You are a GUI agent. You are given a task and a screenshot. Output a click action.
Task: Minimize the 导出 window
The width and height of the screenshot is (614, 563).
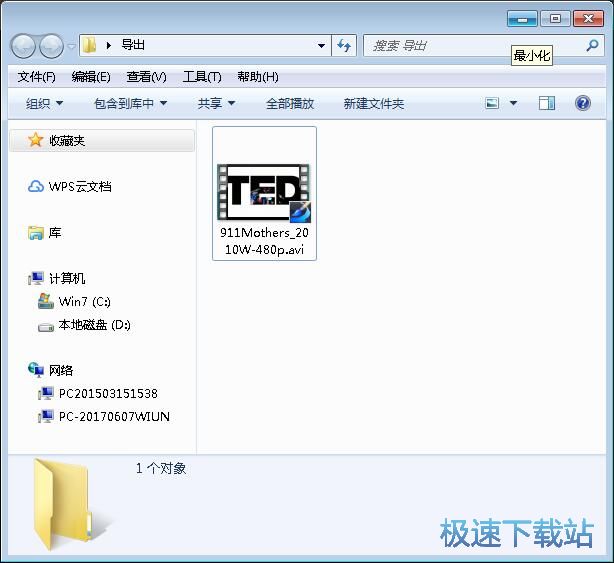pos(522,18)
